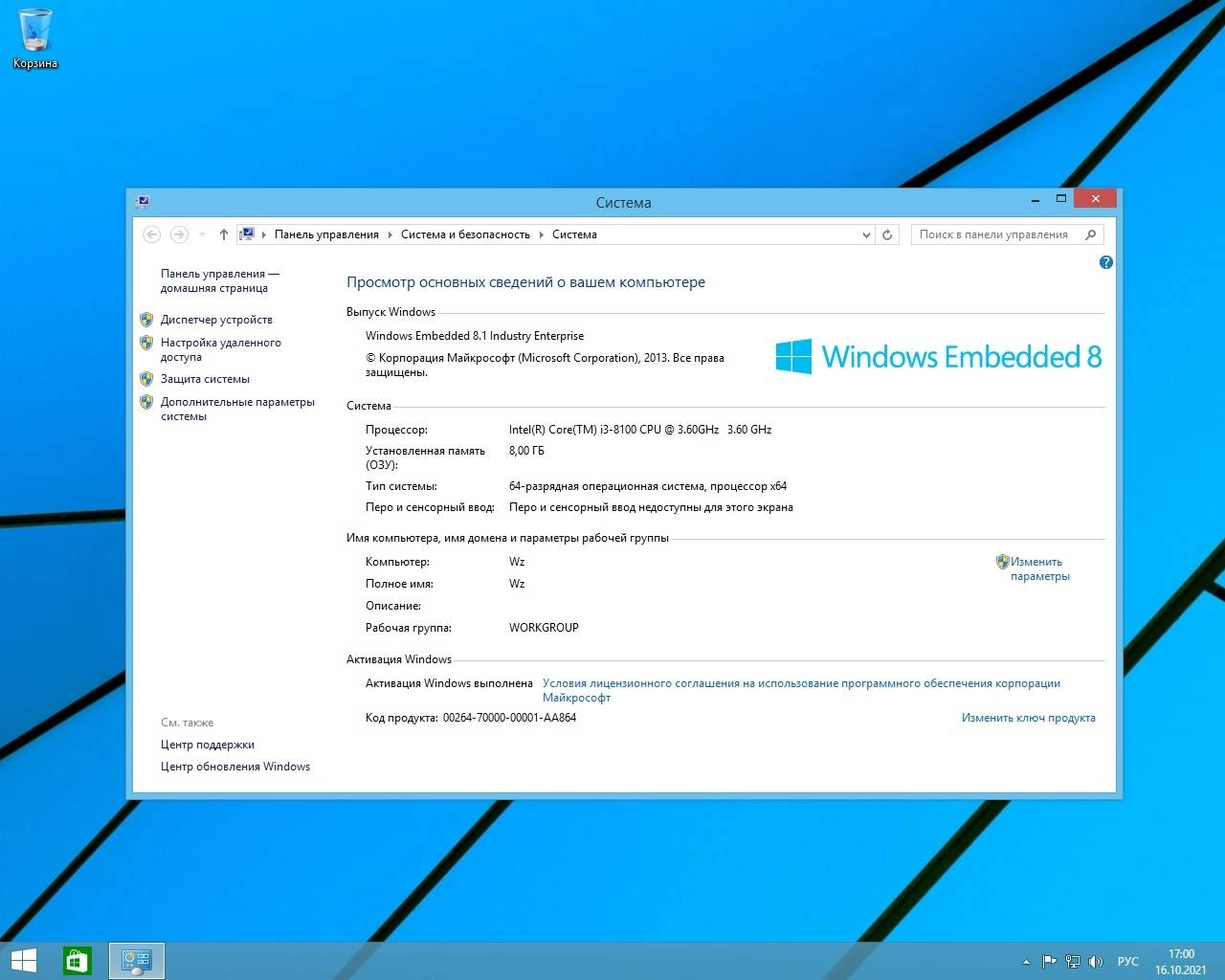The image size is (1225, 980).
Task: Switch input language via РУС indicator
Action: pyautogui.click(x=1128, y=962)
